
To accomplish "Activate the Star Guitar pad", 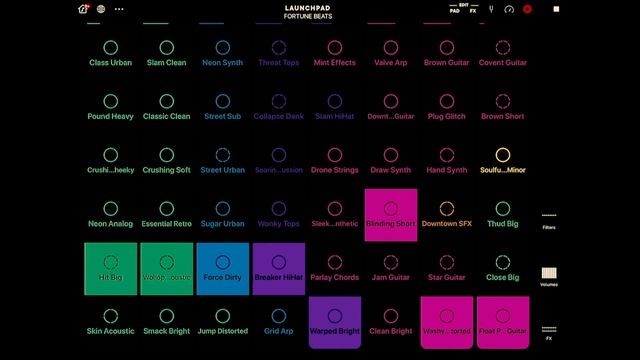I will pyautogui.click(x=447, y=269).
